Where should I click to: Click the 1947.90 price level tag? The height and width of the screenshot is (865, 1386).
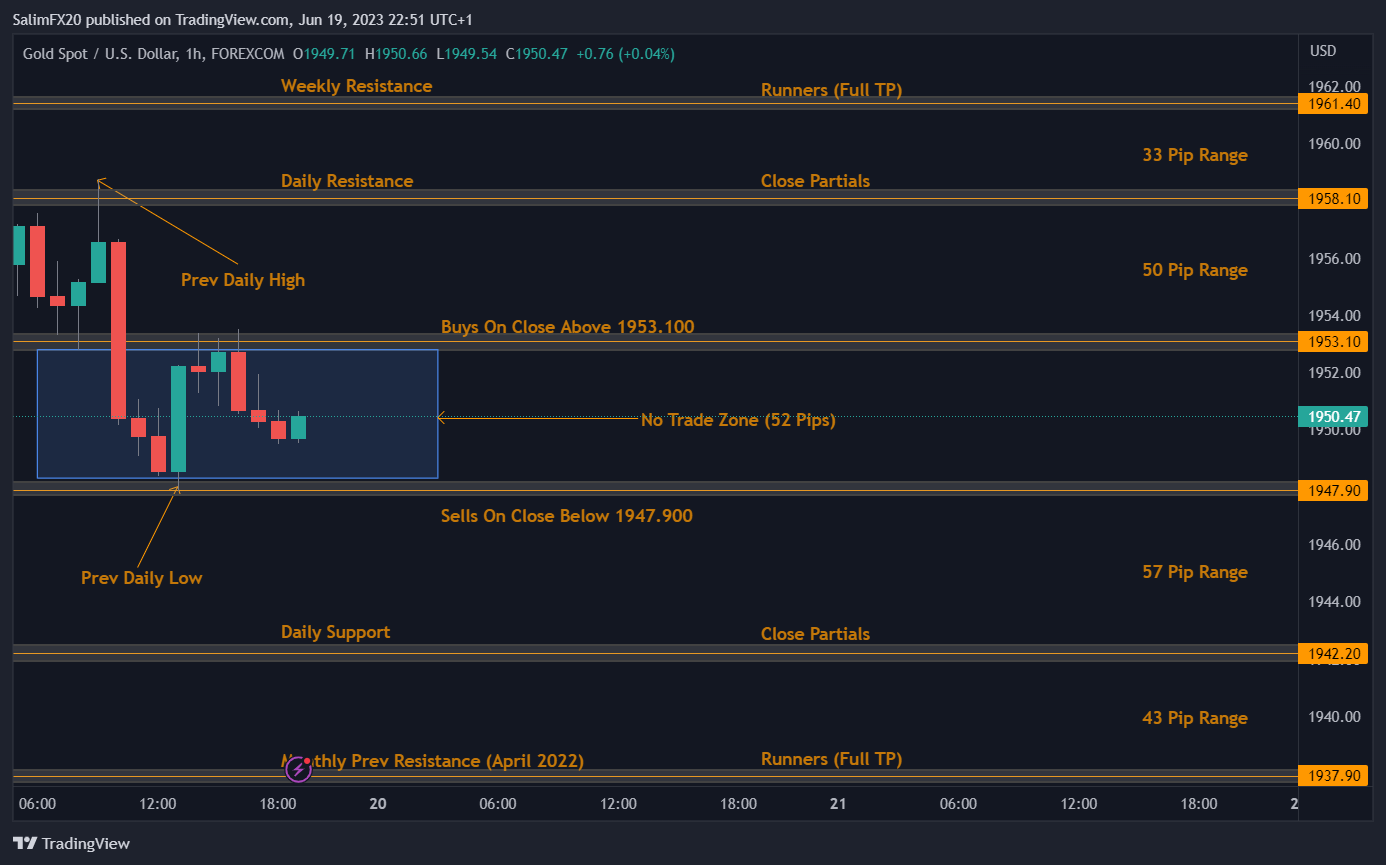[1332, 490]
